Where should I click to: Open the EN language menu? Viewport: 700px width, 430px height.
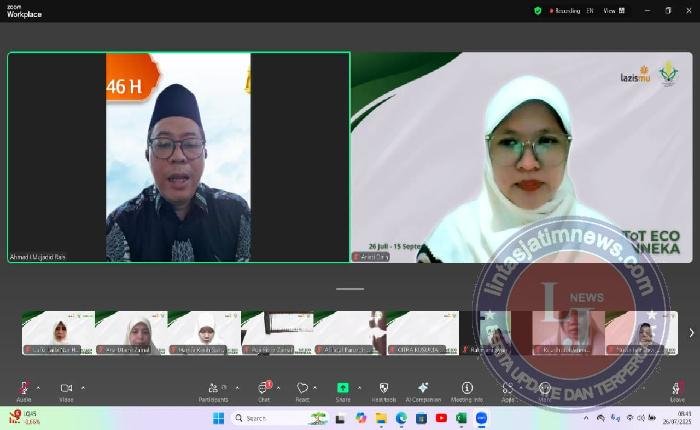click(x=589, y=10)
